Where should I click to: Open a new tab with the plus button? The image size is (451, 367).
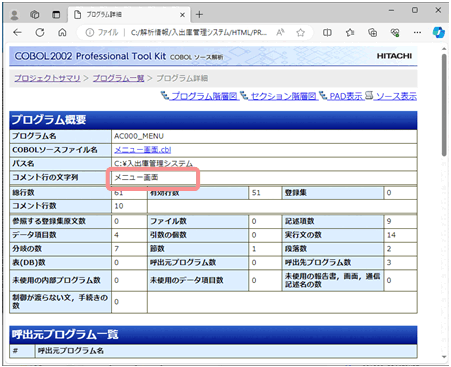pos(199,14)
